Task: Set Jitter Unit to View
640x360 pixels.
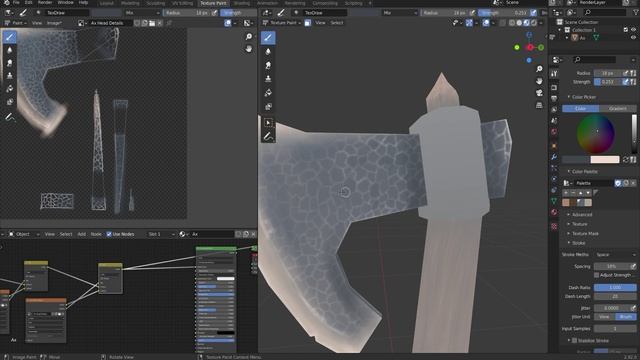Action: point(604,317)
